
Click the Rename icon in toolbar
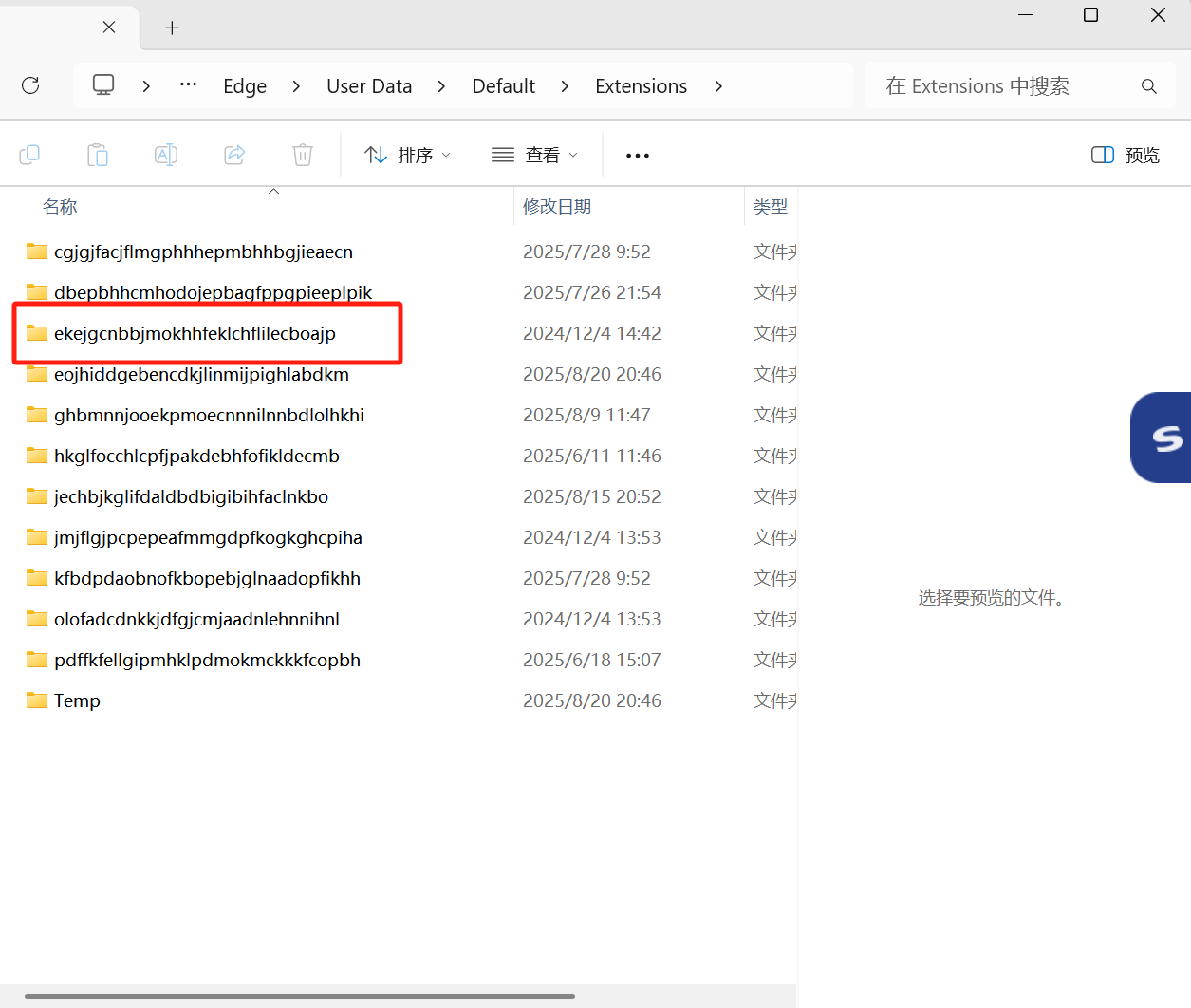point(166,155)
